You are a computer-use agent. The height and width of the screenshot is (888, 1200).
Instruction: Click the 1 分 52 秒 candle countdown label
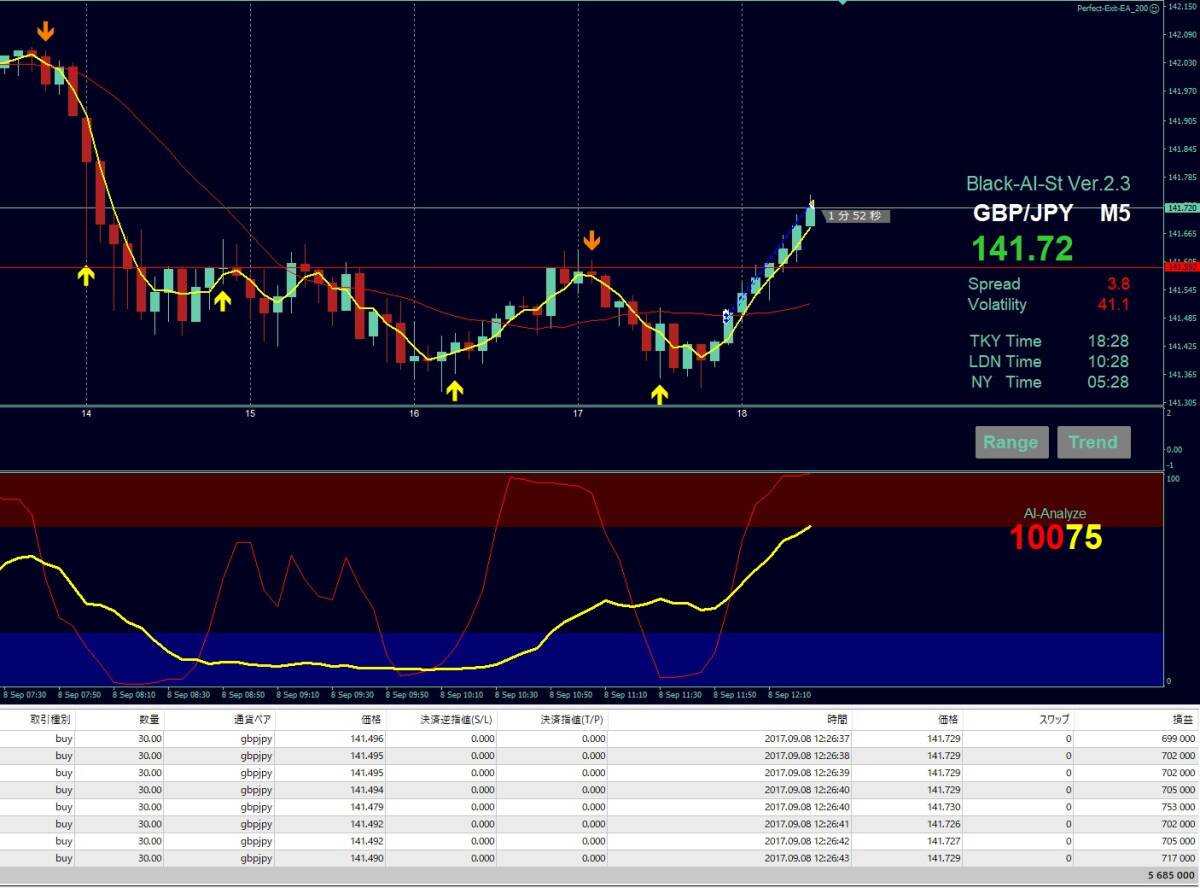[x=854, y=215]
